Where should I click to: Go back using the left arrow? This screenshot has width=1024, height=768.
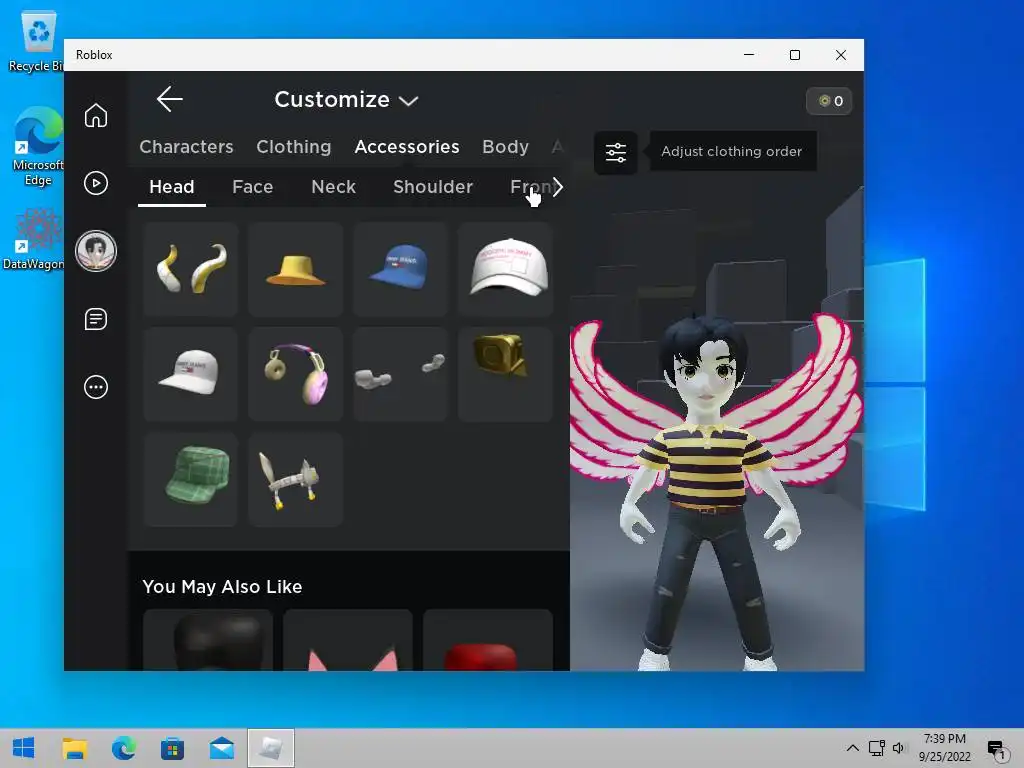[170, 99]
